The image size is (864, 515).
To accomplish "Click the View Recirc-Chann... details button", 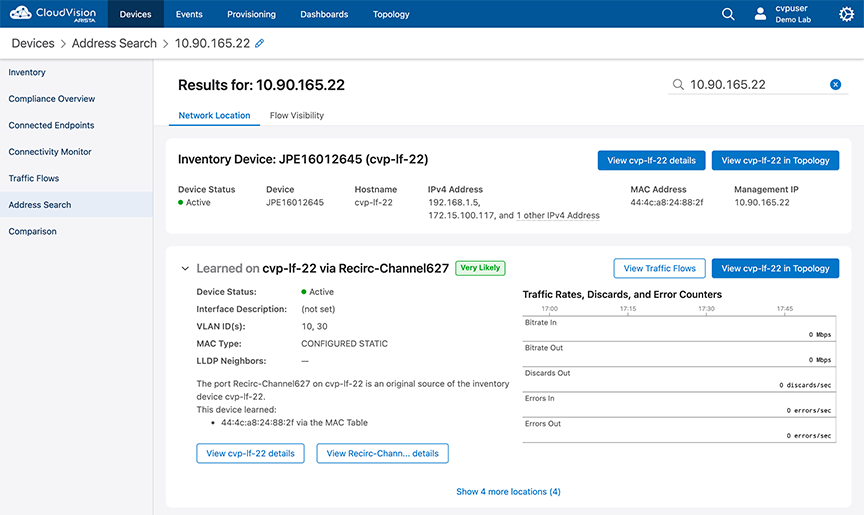I will (x=382, y=453).
